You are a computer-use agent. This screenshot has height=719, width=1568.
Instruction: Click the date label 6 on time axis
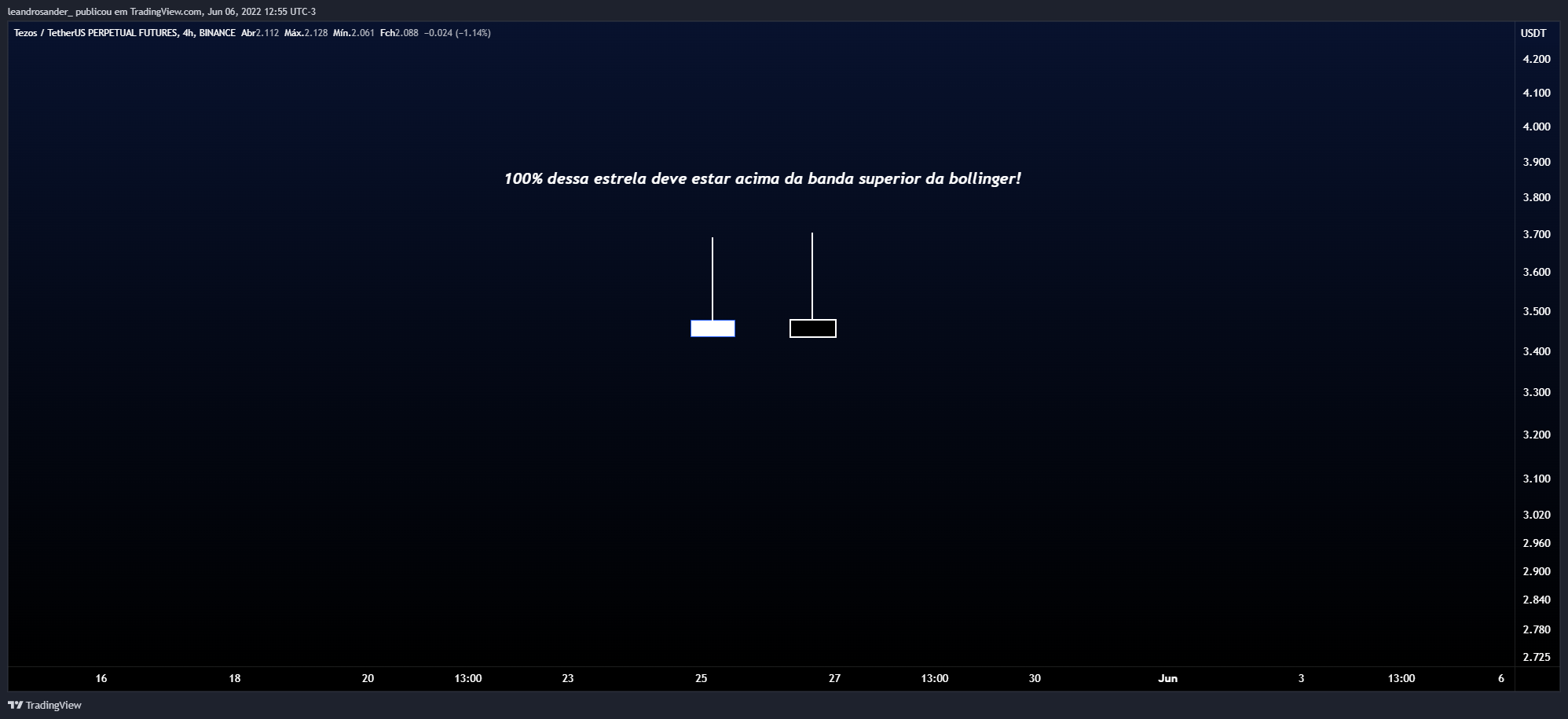click(1501, 678)
